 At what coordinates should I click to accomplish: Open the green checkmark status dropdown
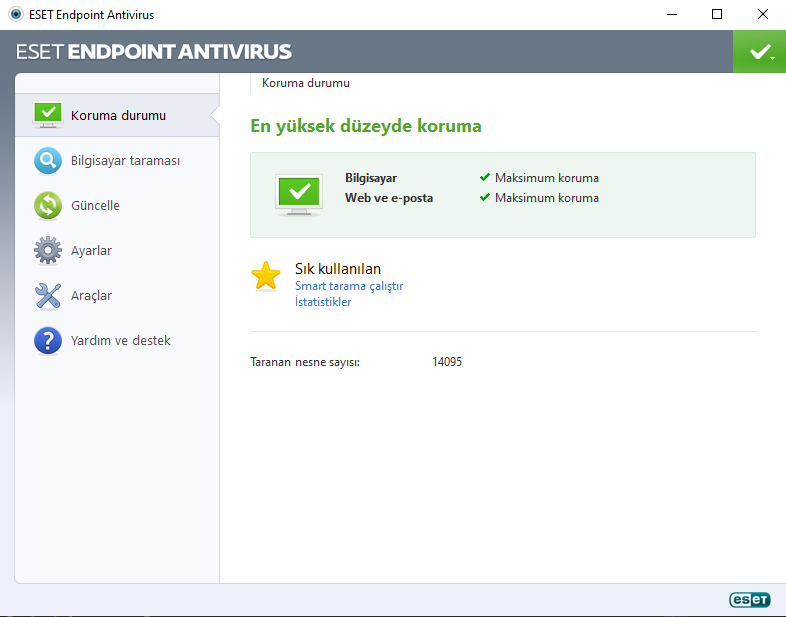[760, 51]
